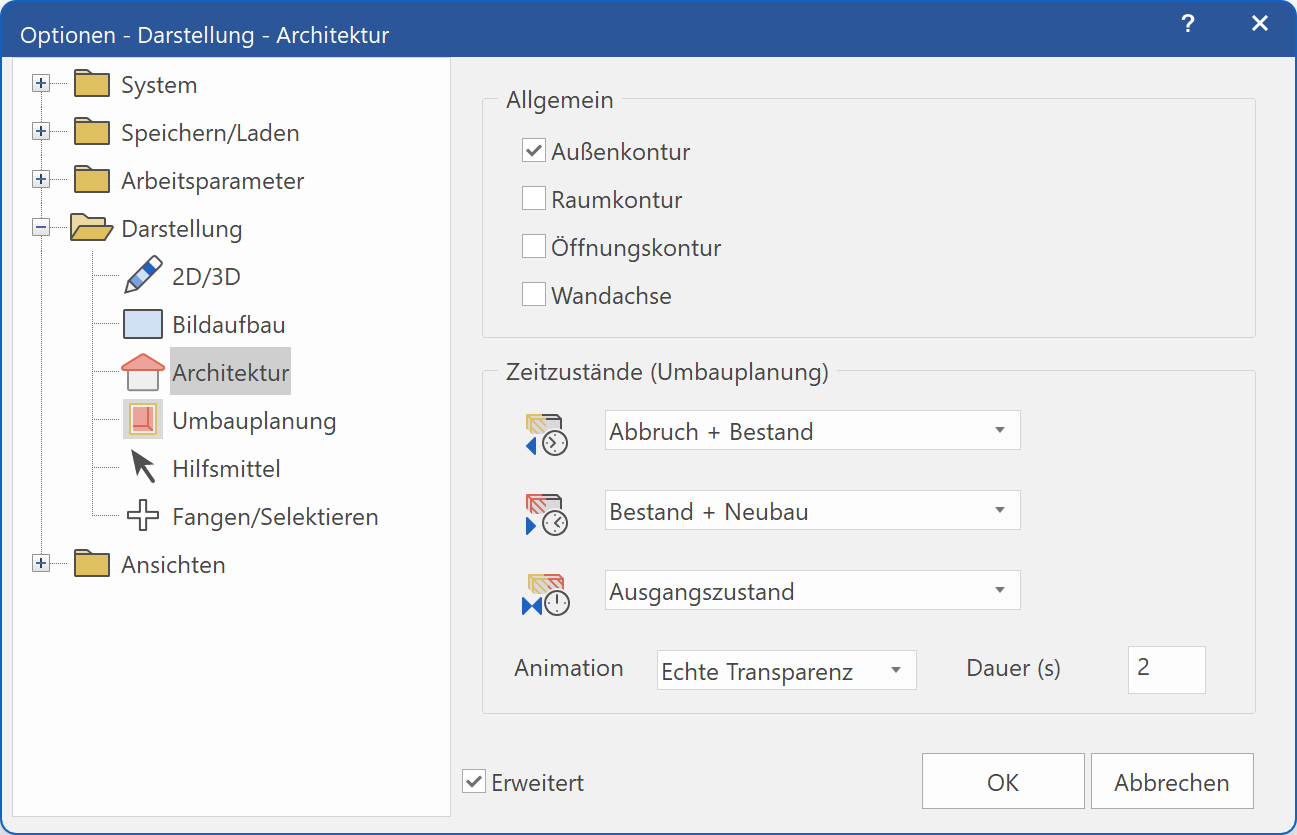The height and width of the screenshot is (835, 1297).
Task: Click the Abbrechen button
Action: pos(1171,781)
